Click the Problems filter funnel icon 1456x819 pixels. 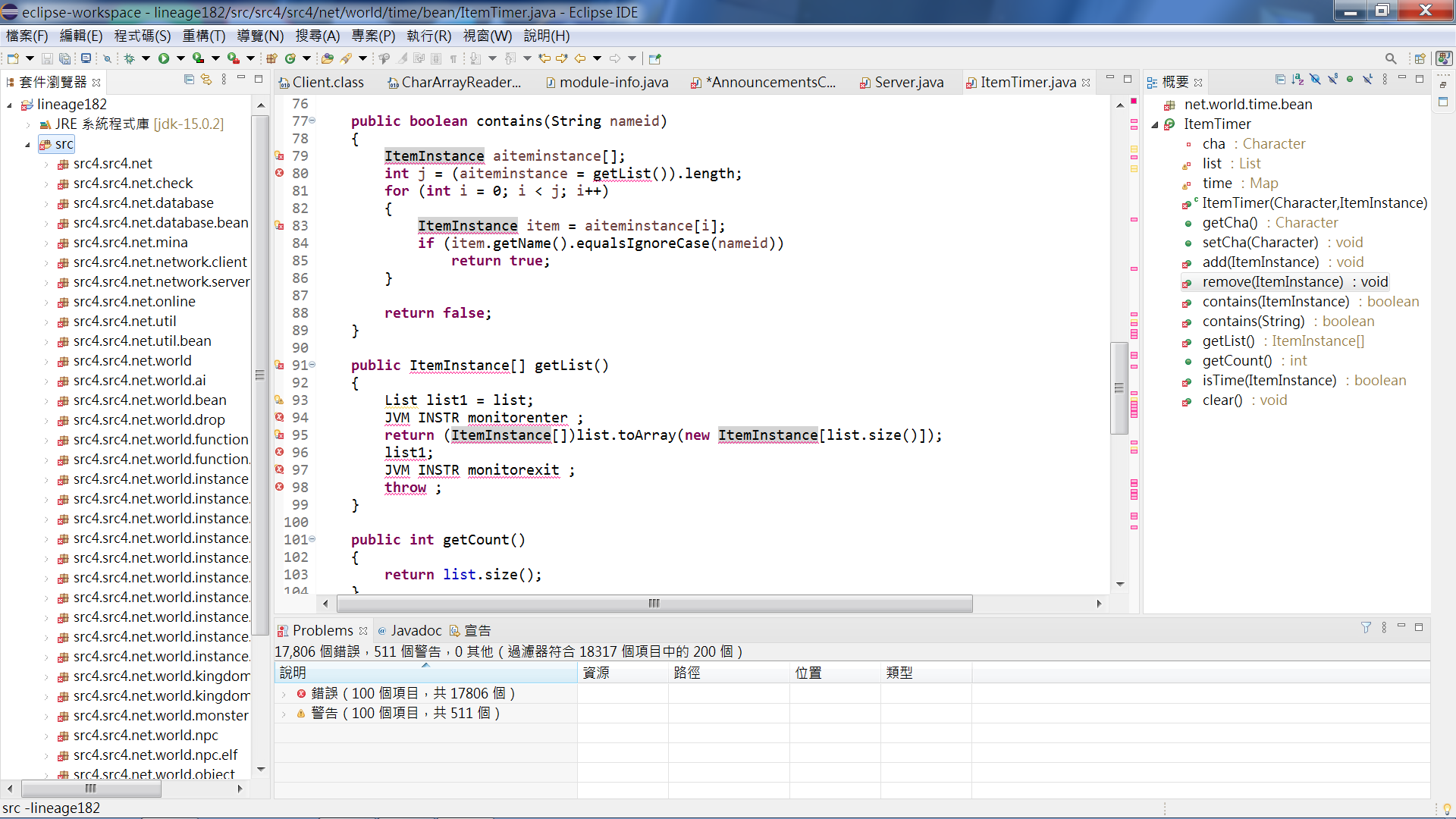click(1366, 628)
